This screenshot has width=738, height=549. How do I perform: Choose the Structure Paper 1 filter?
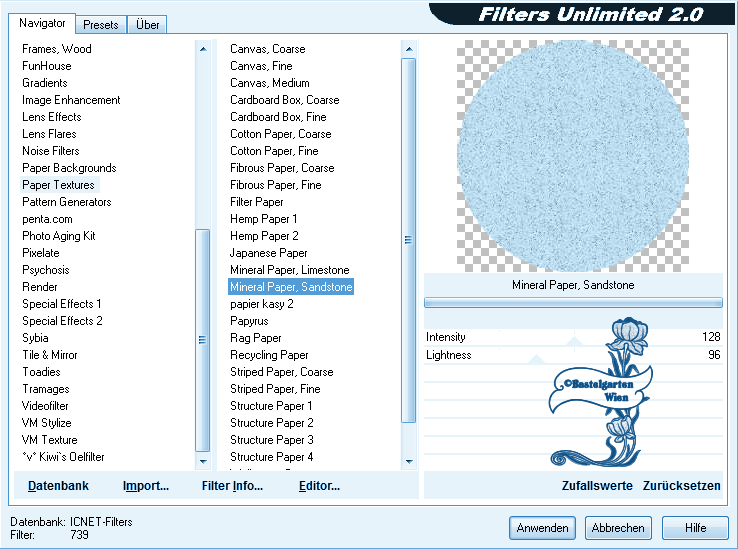(x=271, y=406)
